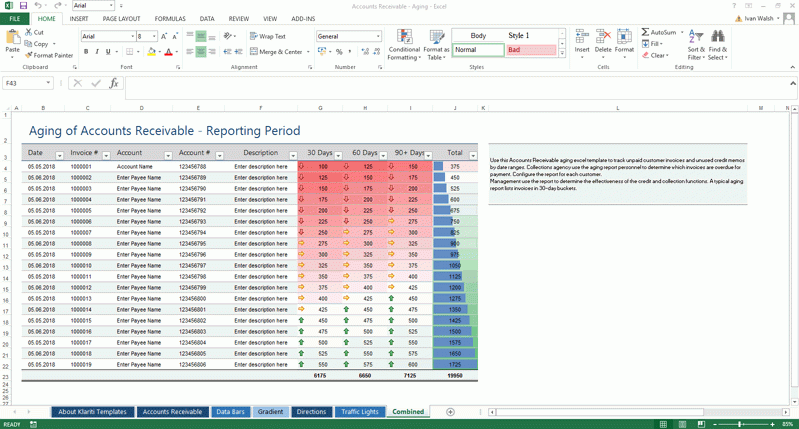Click the AutoSum sigma icon

click(x=646, y=32)
